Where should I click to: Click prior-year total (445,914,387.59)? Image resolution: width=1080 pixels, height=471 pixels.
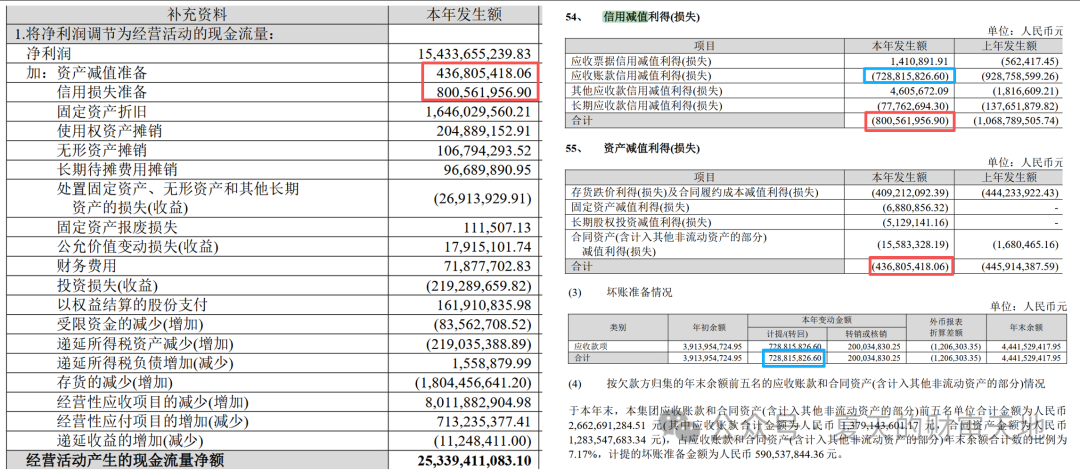[1018, 265]
